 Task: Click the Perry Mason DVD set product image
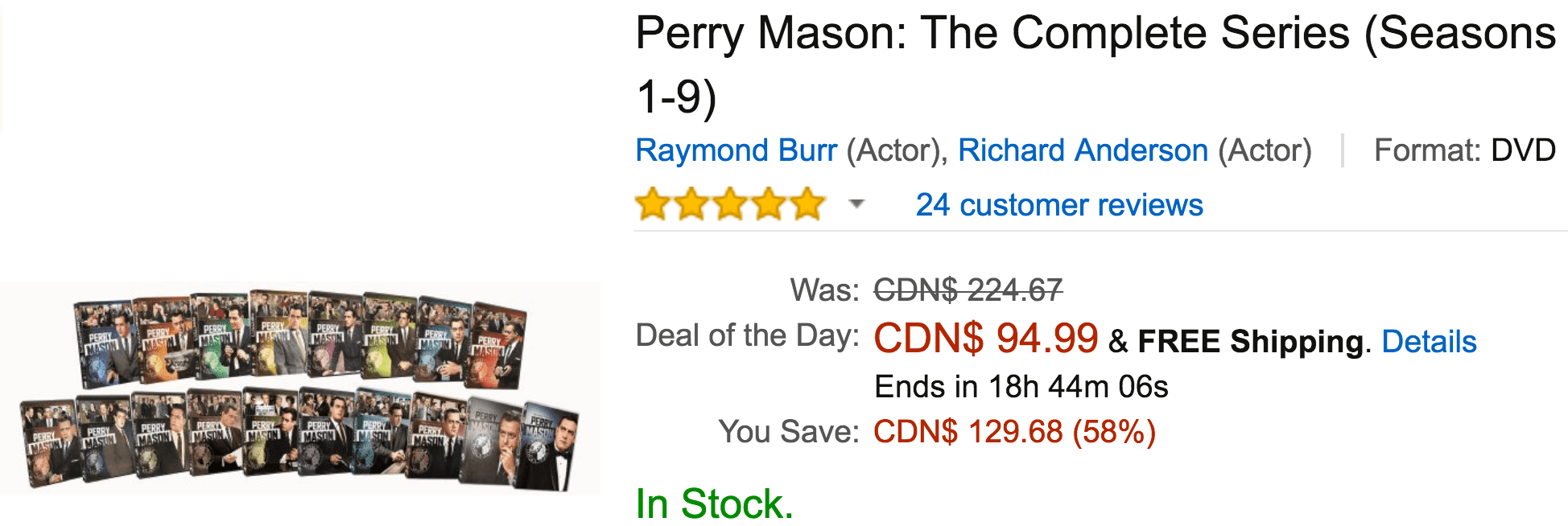coord(299,389)
